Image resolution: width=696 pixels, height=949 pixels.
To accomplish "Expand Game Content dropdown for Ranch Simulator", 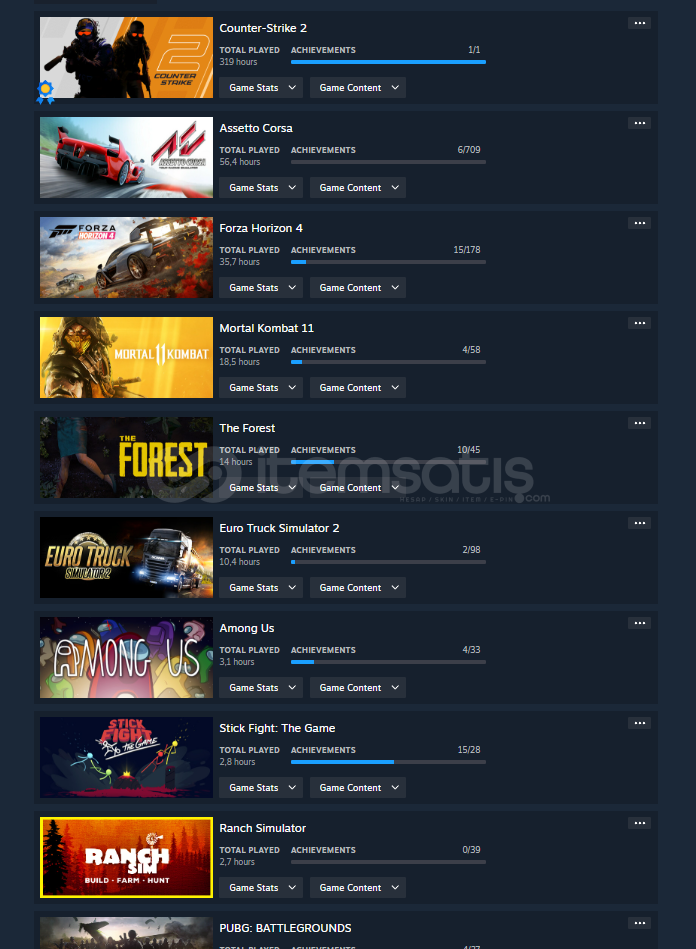I will pos(358,887).
